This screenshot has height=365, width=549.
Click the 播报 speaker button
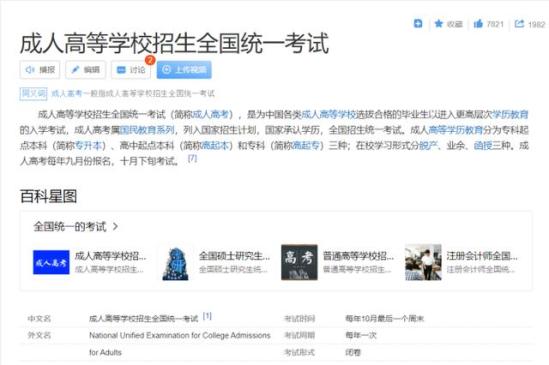[40, 70]
